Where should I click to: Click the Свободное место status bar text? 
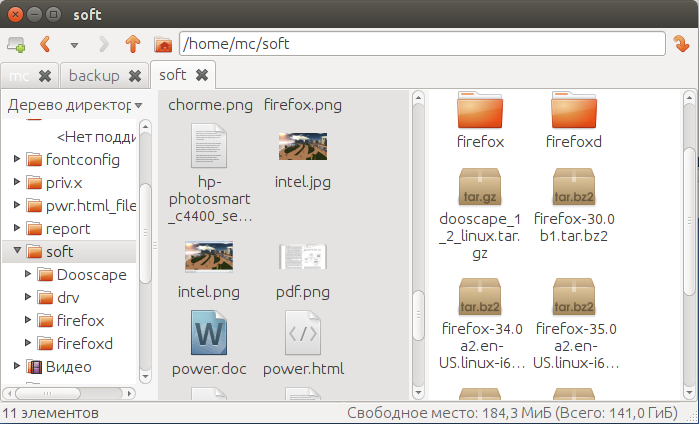pos(512,413)
